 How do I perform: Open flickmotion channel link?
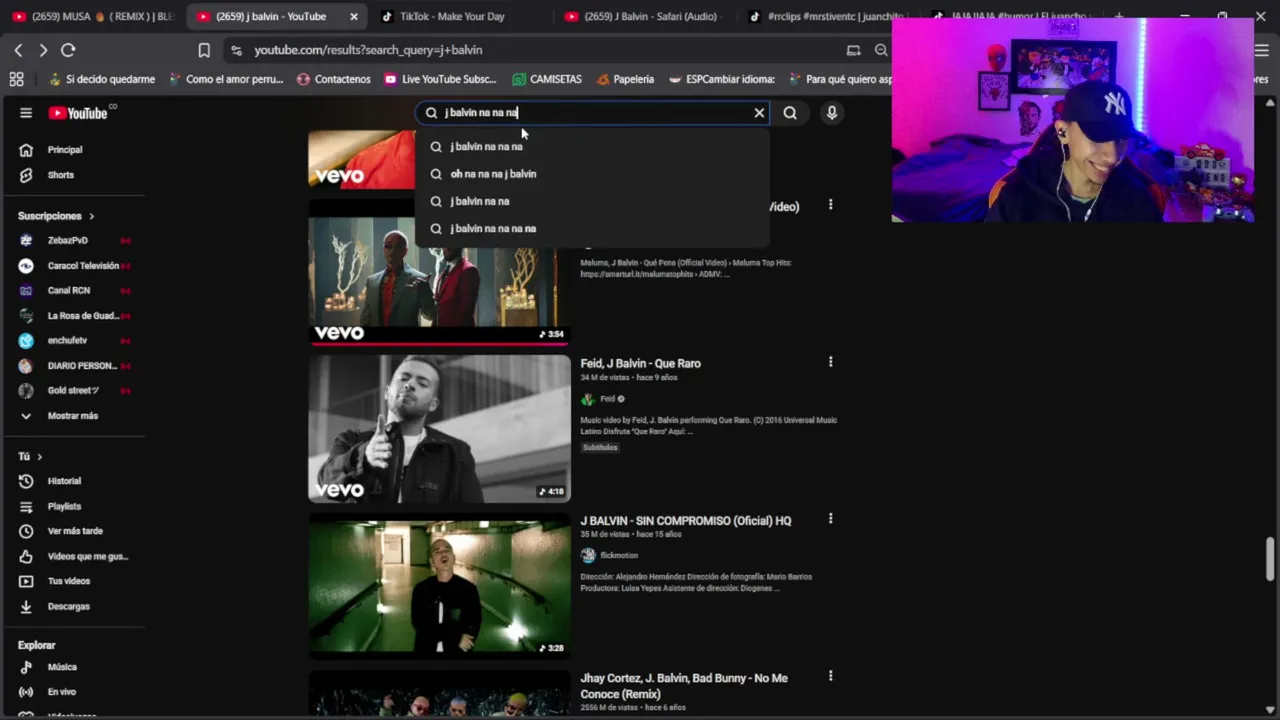[618, 556]
